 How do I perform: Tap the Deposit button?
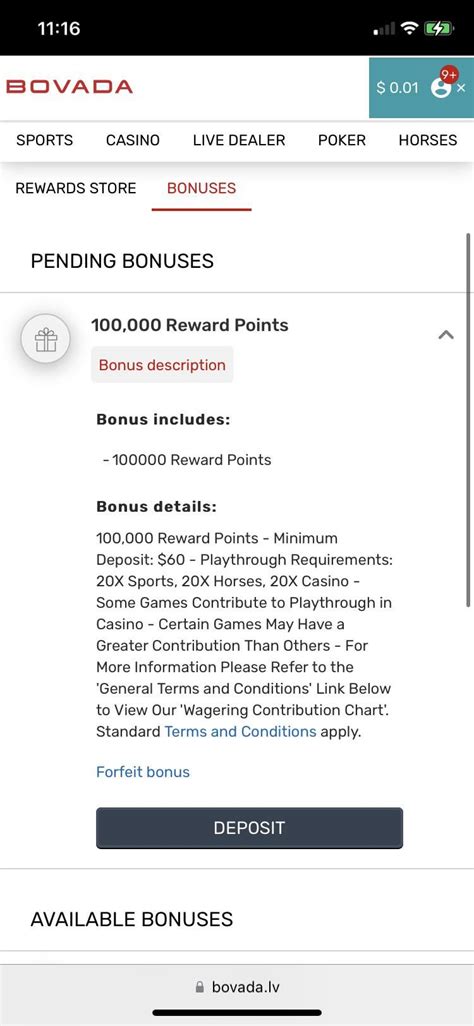tap(249, 828)
